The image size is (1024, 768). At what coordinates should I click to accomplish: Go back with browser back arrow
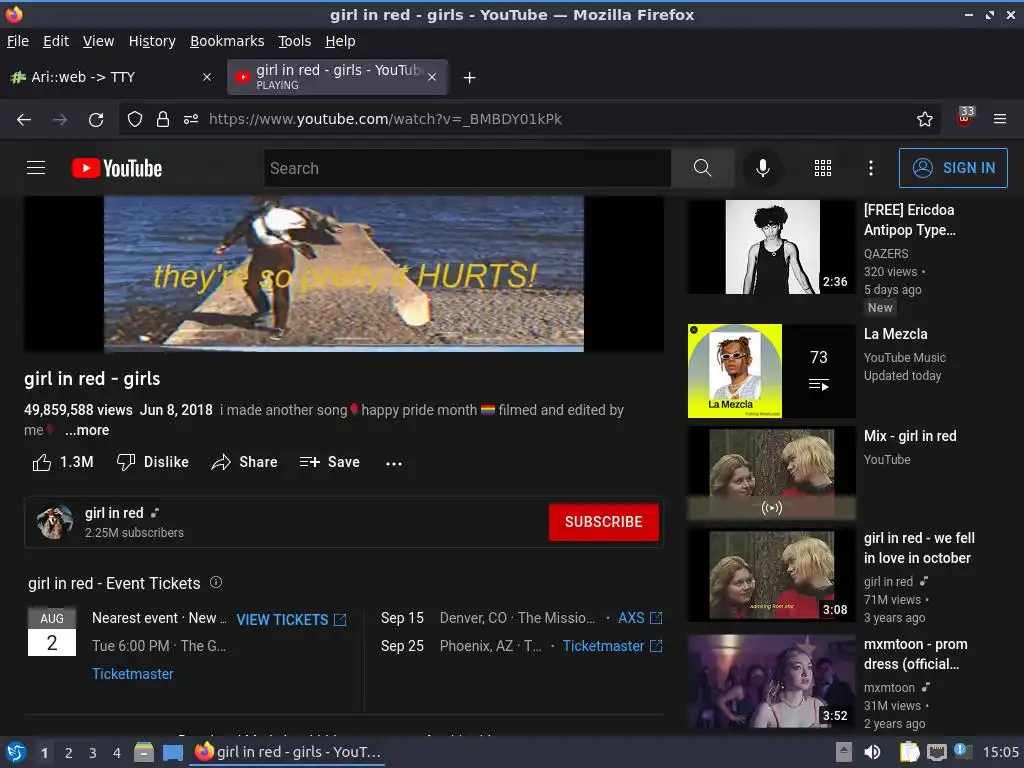click(x=24, y=120)
